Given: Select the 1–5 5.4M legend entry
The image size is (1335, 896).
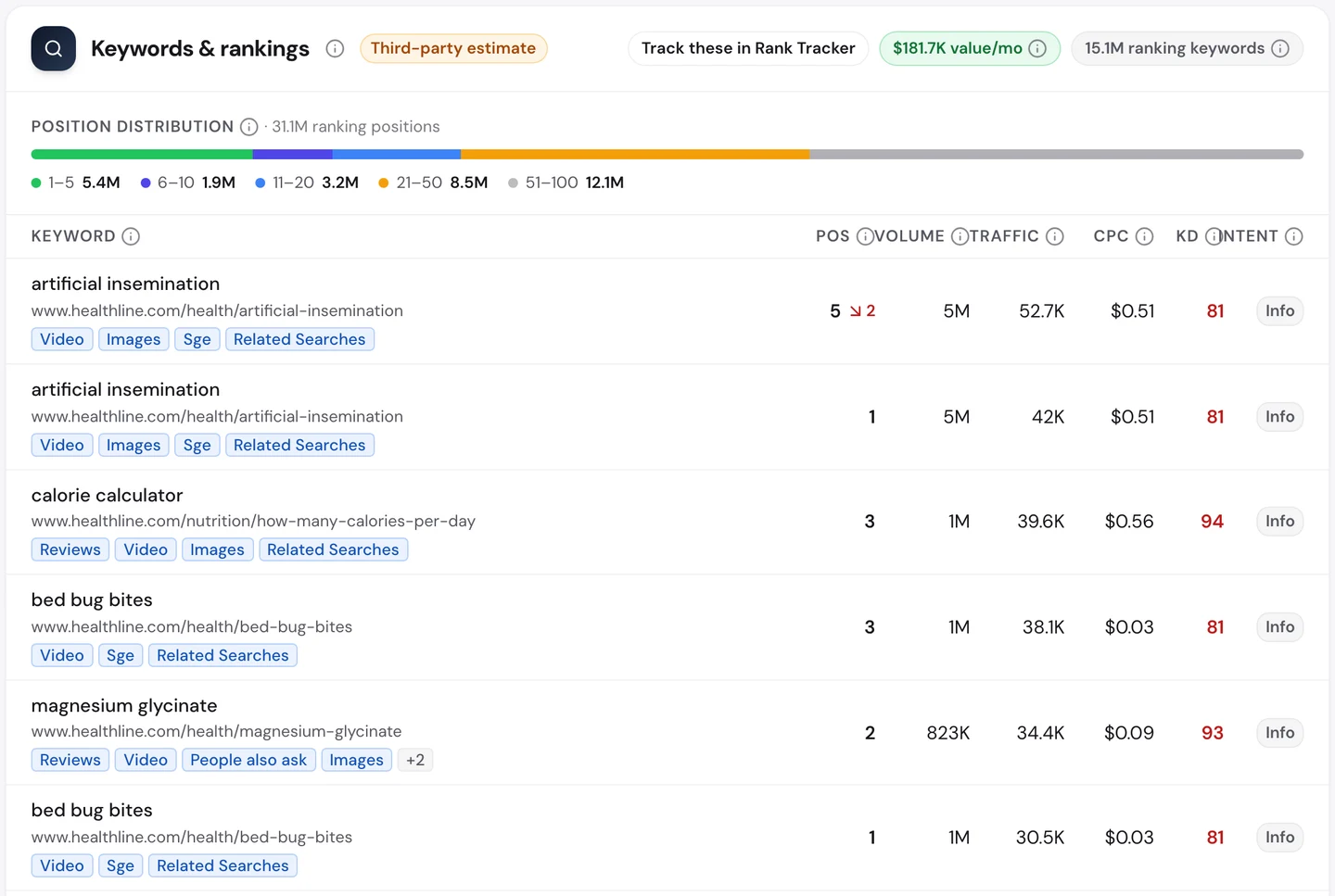Looking at the screenshot, I should [x=76, y=183].
